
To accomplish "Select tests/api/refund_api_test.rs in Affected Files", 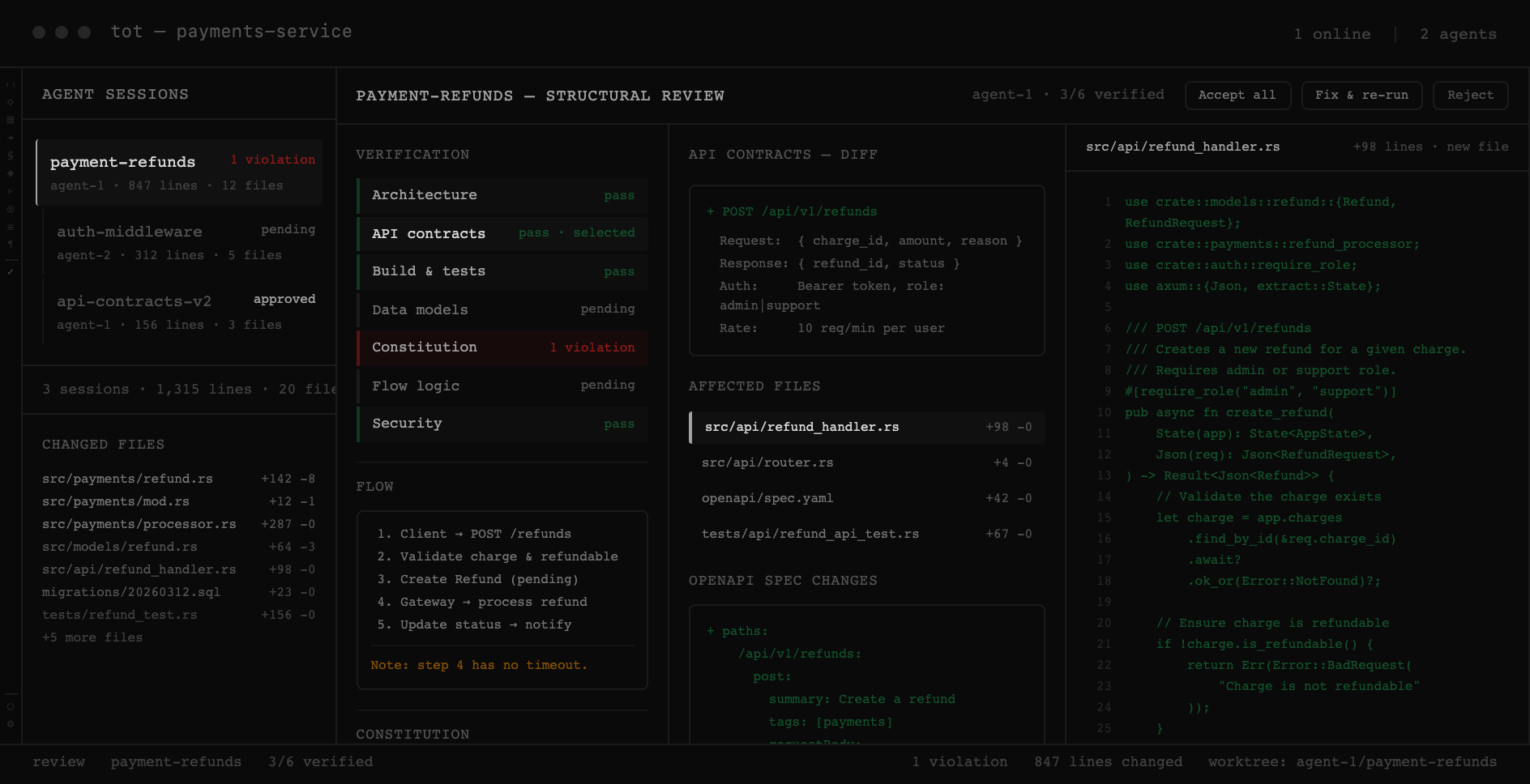I will [x=867, y=534].
